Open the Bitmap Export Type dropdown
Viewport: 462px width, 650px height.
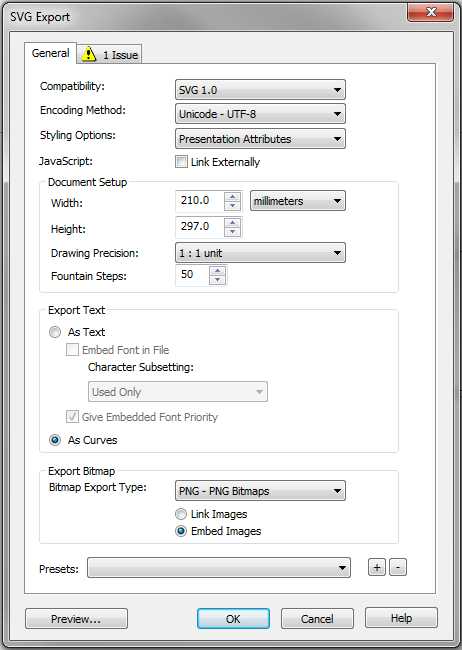click(x=260, y=491)
